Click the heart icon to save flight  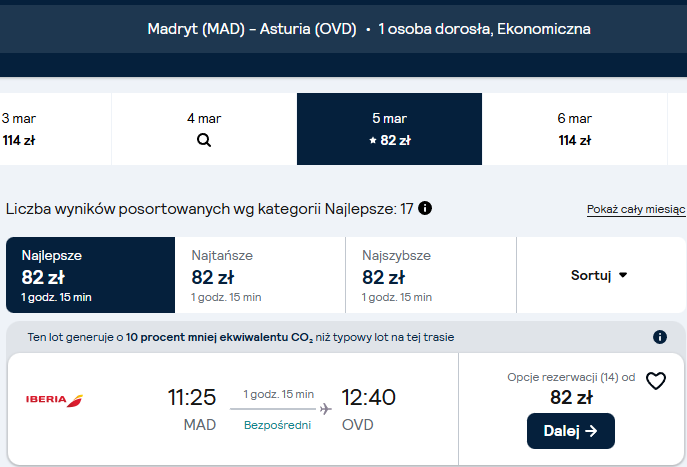click(x=656, y=381)
